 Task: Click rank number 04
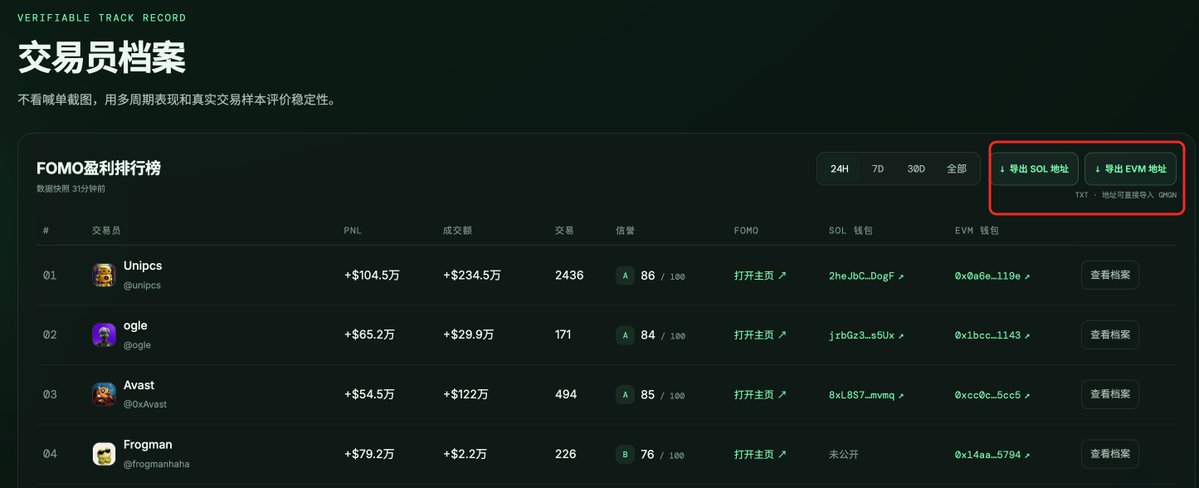[50, 454]
